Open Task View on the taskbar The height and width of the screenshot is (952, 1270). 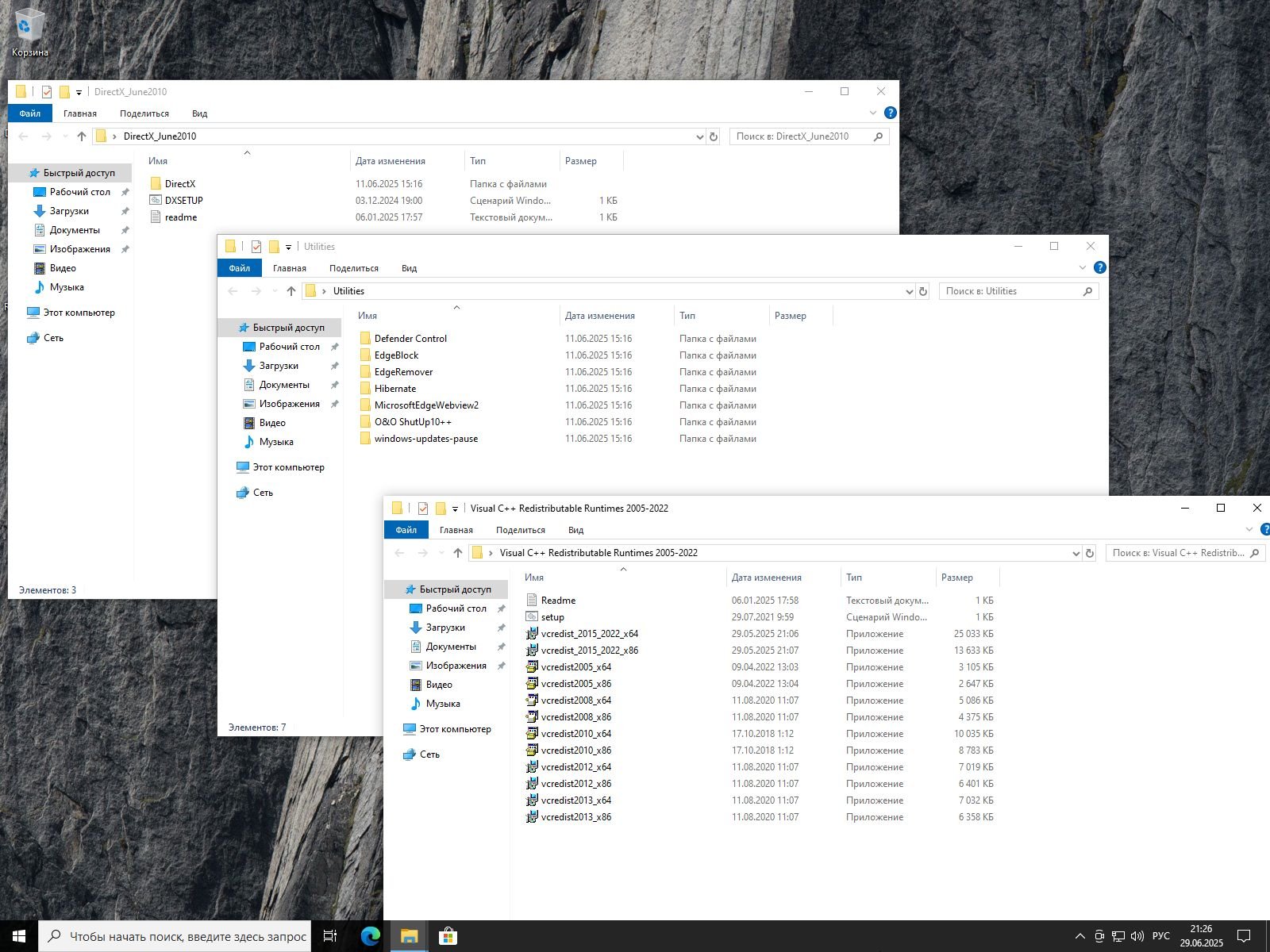(330, 936)
